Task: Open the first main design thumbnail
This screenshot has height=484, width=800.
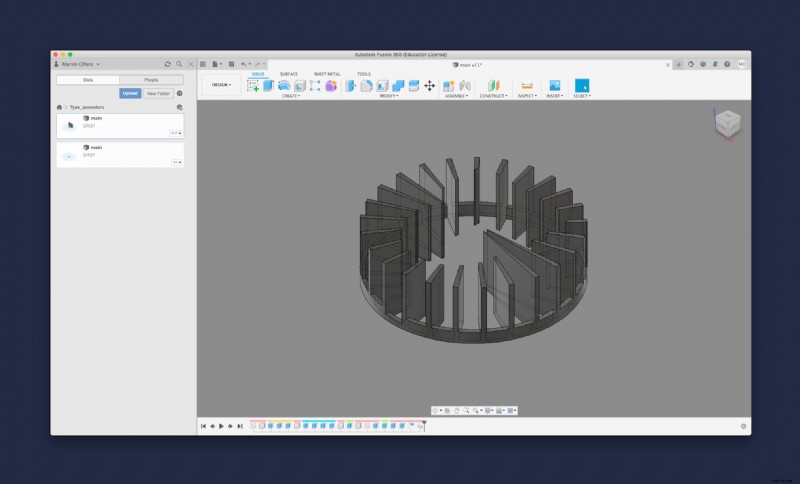Action: coord(69,126)
